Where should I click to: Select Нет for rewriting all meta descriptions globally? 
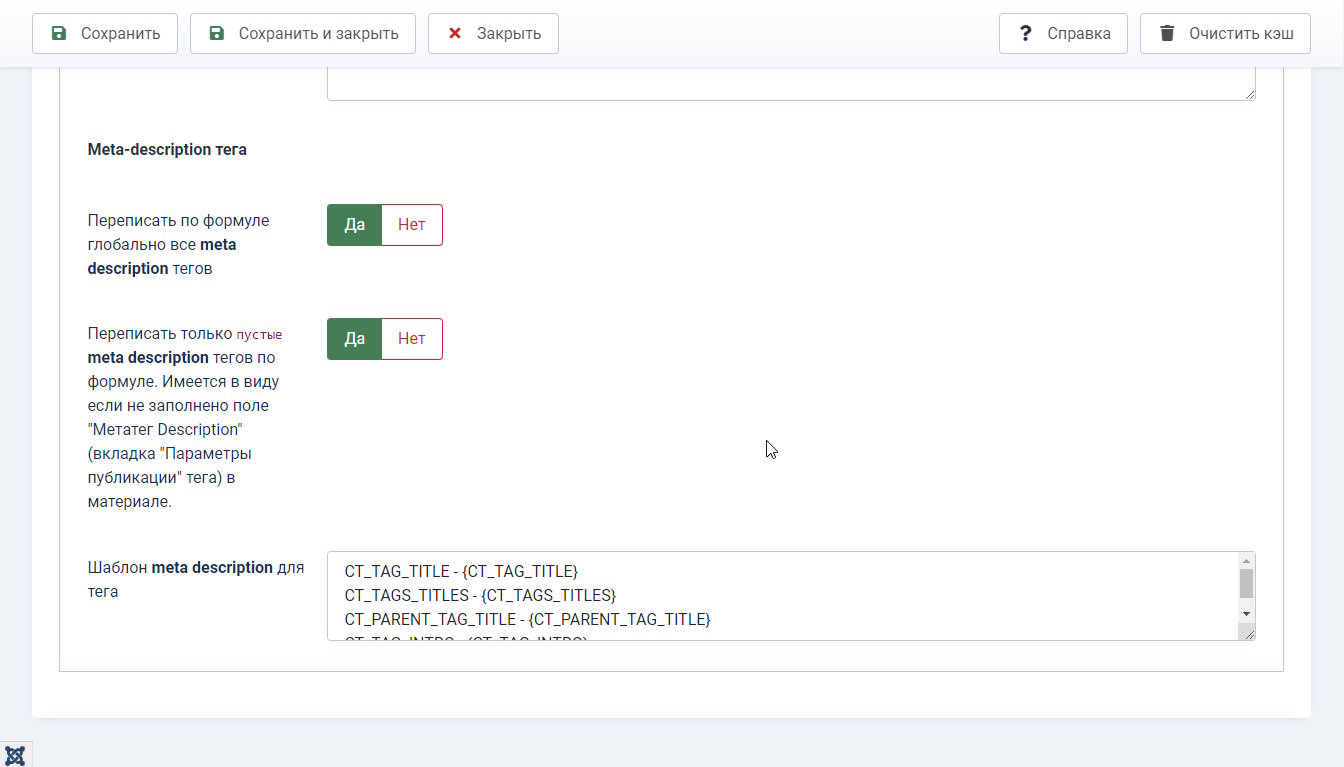point(412,225)
